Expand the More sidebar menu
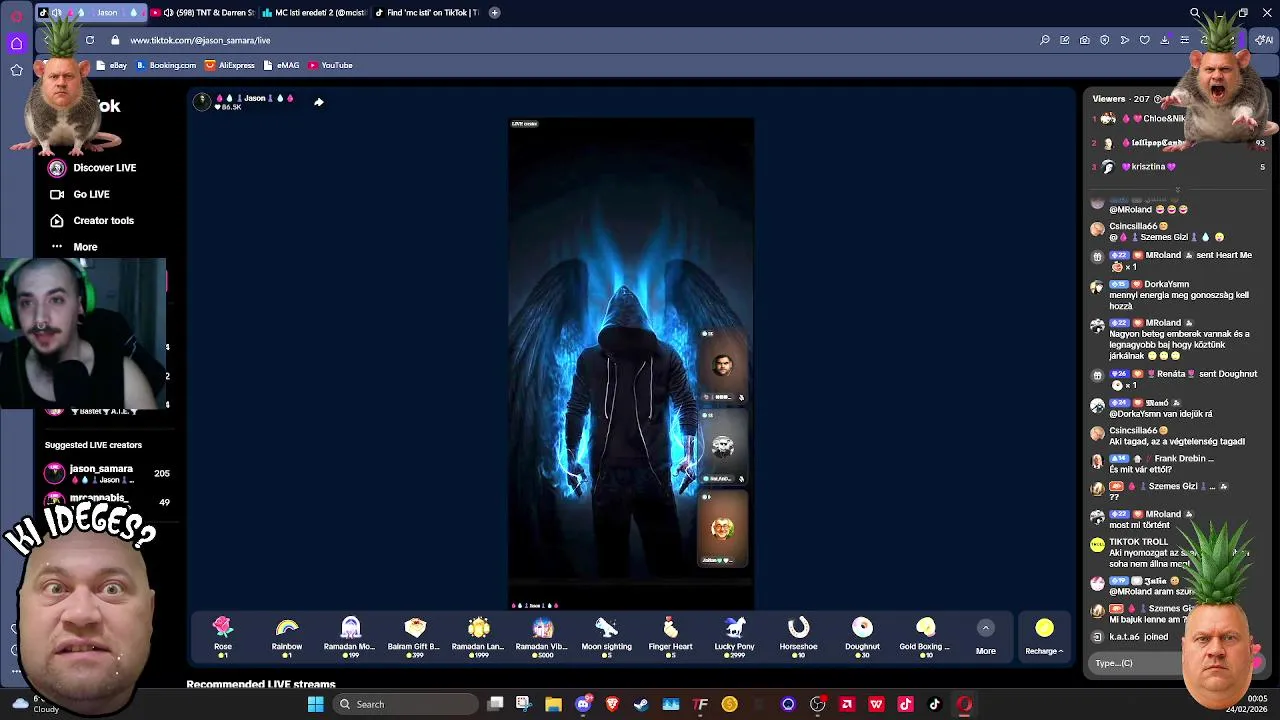Image resolution: width=1280 pixels, height=720 pixels. pos(74,247)
